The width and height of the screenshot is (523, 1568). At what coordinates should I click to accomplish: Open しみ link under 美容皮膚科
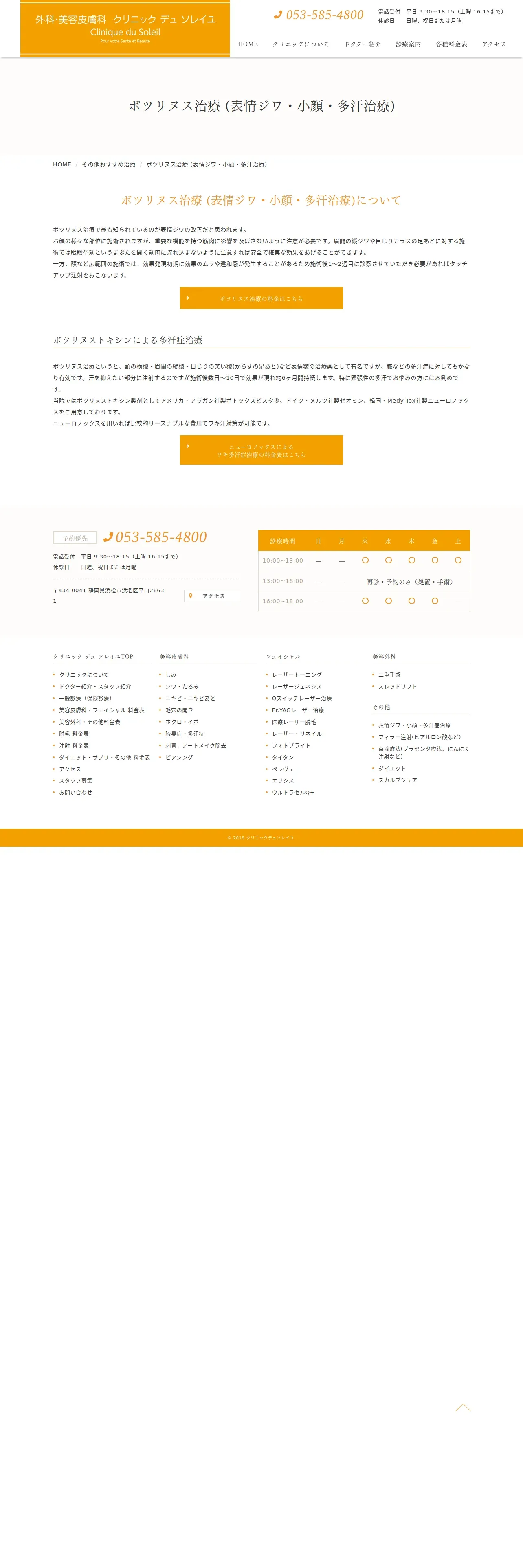coord(171,675)
